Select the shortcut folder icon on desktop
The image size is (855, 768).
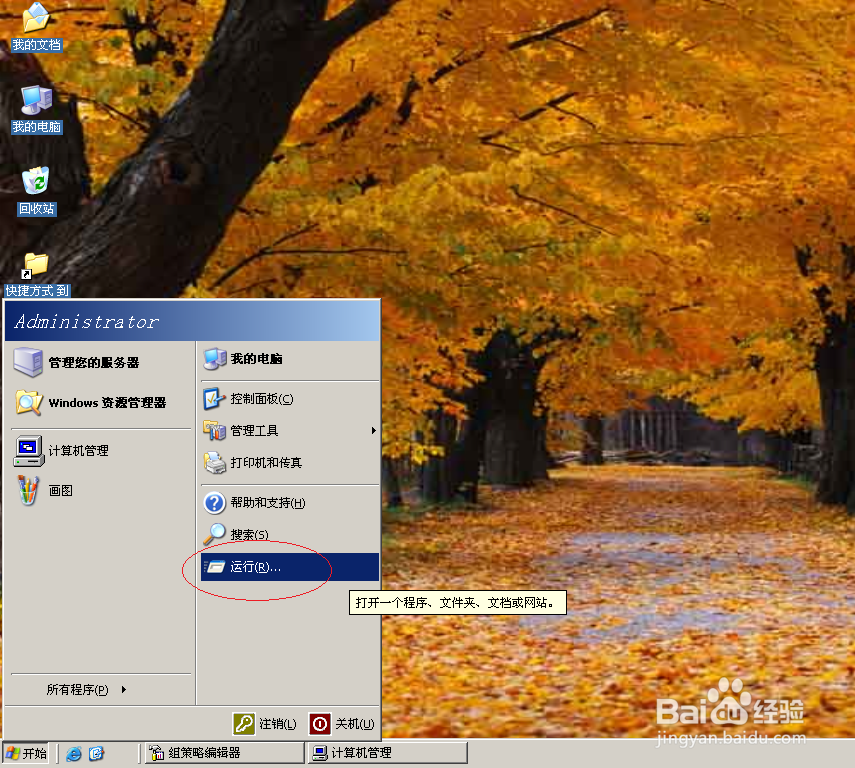[37, 274]
